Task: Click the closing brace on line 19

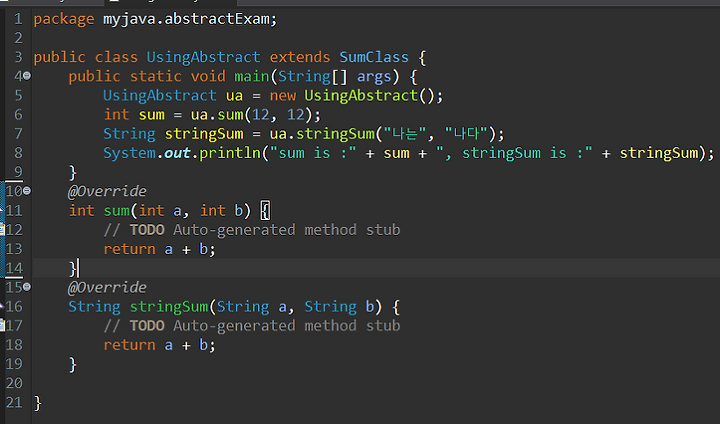Action: (73, 364)
